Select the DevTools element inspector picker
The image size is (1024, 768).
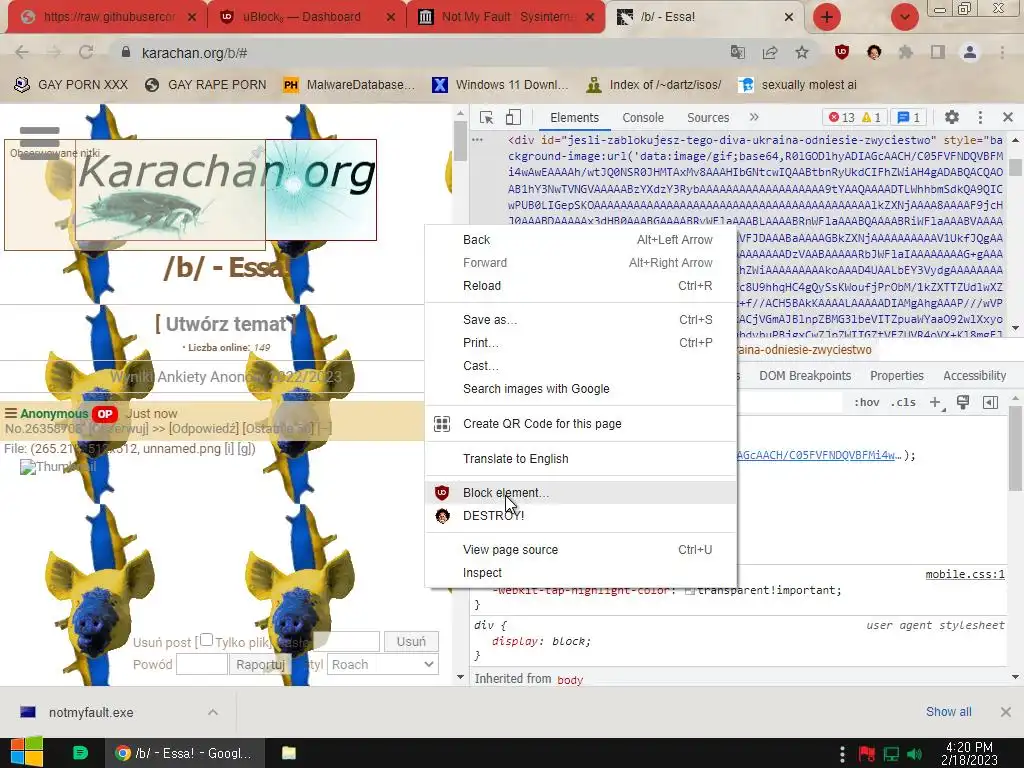click(x=487, y=118)
